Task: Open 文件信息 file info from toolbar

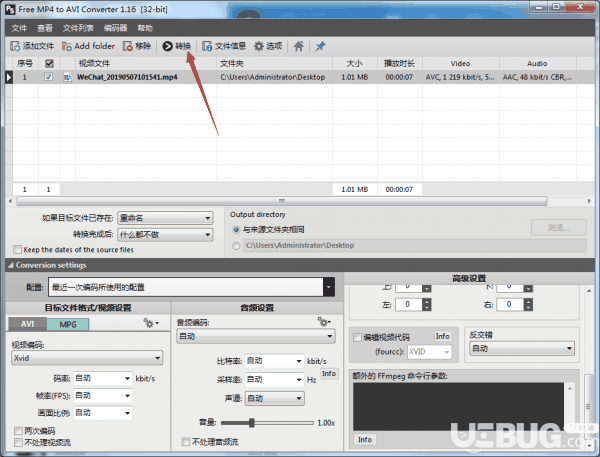Action: 207,46
